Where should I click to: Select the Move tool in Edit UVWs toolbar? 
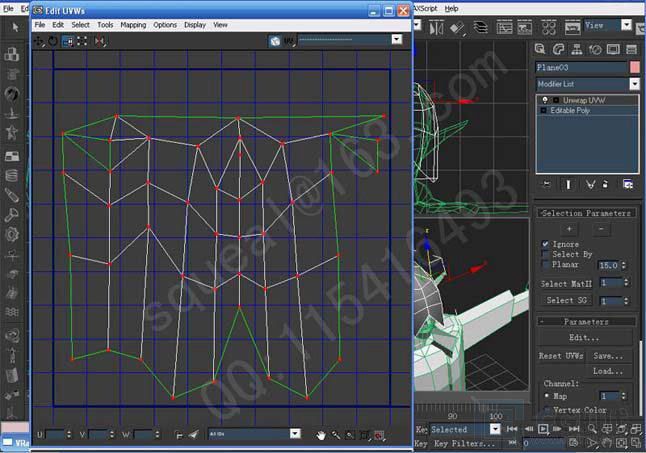[x=39, y=41]
